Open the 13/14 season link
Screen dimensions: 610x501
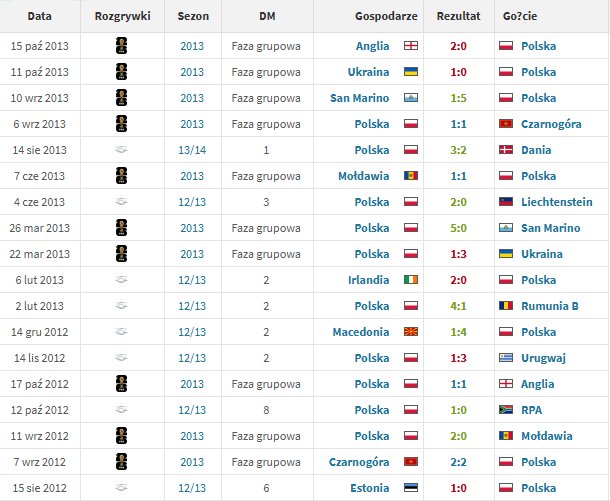[x=192, y=150]
